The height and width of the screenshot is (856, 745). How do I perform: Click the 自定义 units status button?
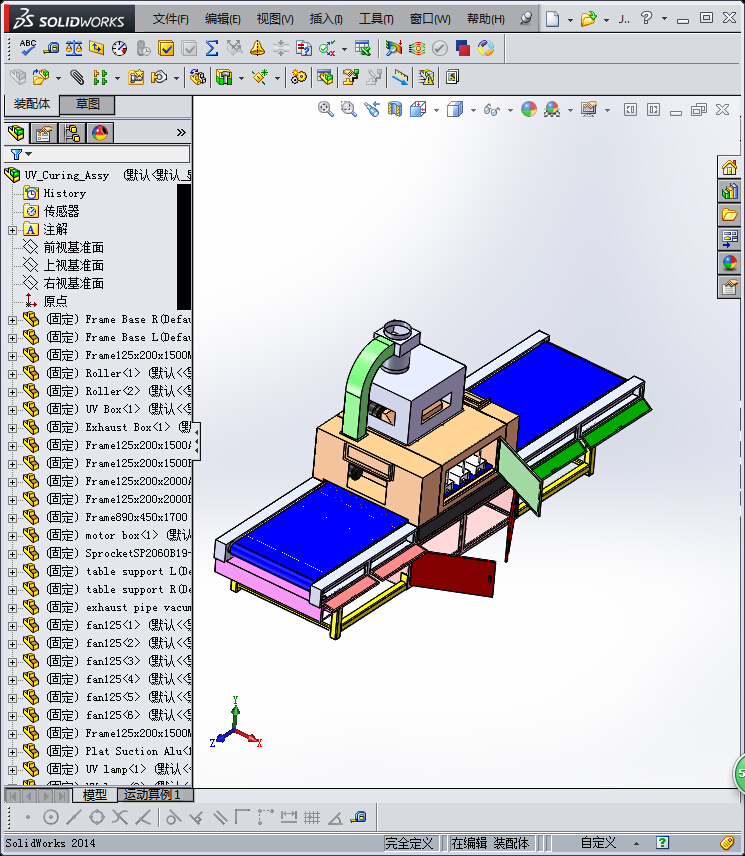(x=598, y=843)
